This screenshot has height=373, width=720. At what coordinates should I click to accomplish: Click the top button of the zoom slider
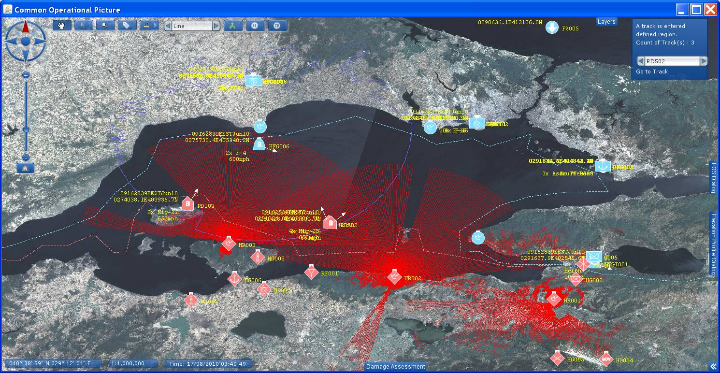click(26, 74)
